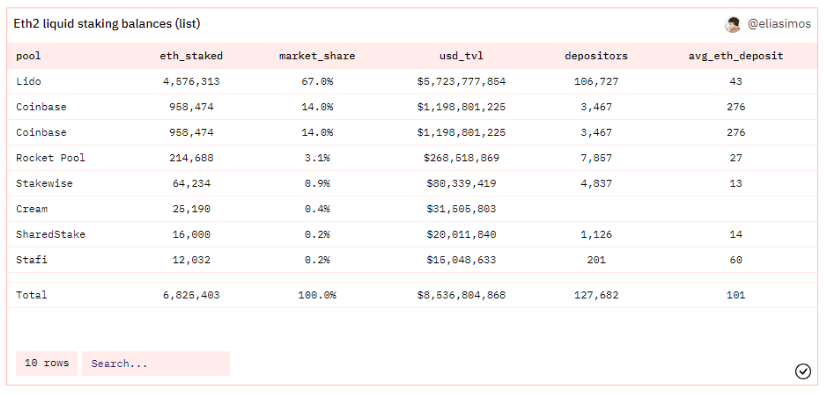The height and width of the screenshot is (397, 823).
Task: Select the Rocket Pool row
Action: [x=412, y=158]
